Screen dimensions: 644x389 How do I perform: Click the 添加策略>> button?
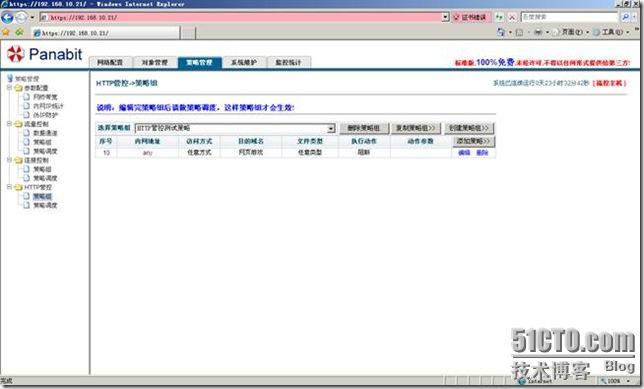pyautogui.click(x=474, y=141)
